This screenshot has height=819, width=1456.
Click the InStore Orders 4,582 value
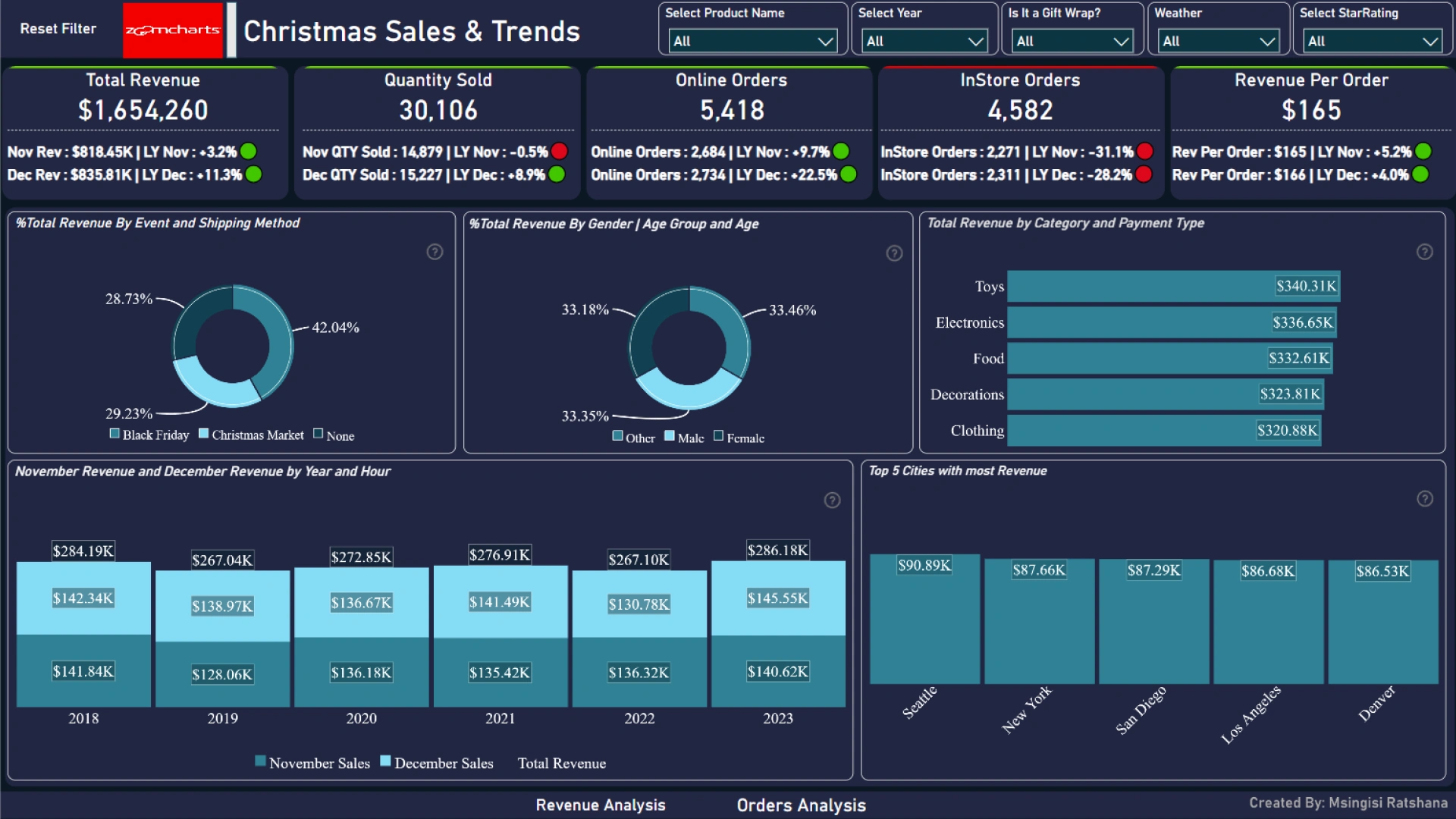(x=1020, y=111)
